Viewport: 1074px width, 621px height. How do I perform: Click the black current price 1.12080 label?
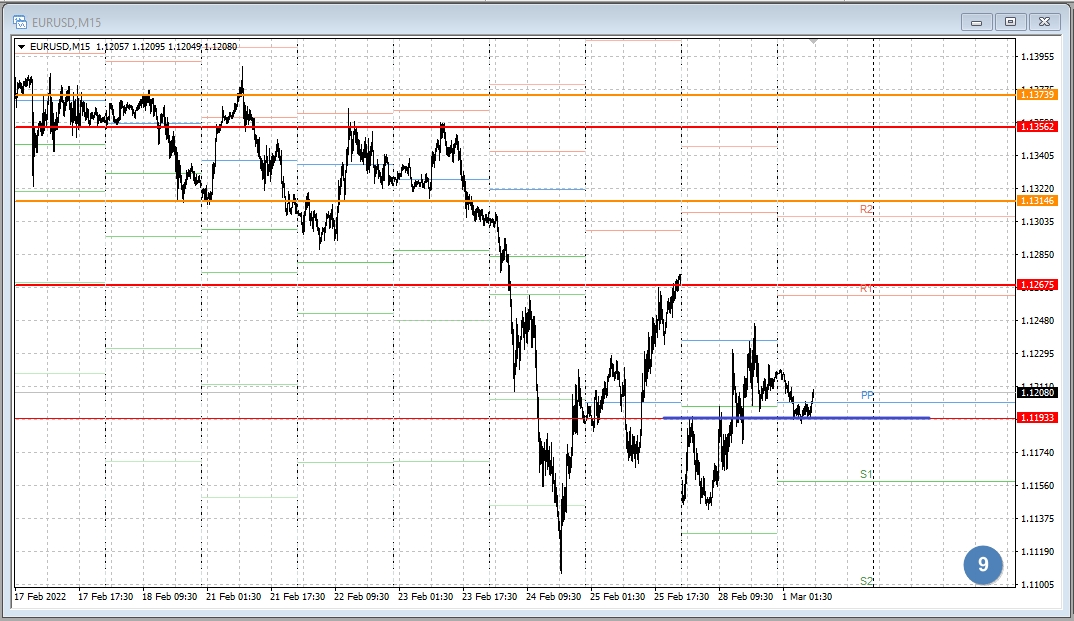[1036, 393]
